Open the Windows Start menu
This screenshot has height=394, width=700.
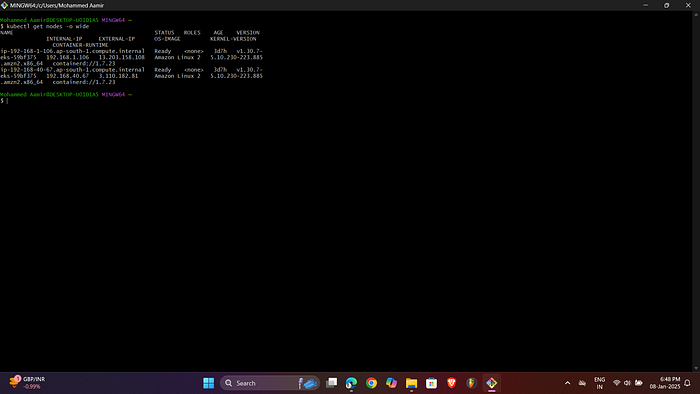(x=208, y=383)
